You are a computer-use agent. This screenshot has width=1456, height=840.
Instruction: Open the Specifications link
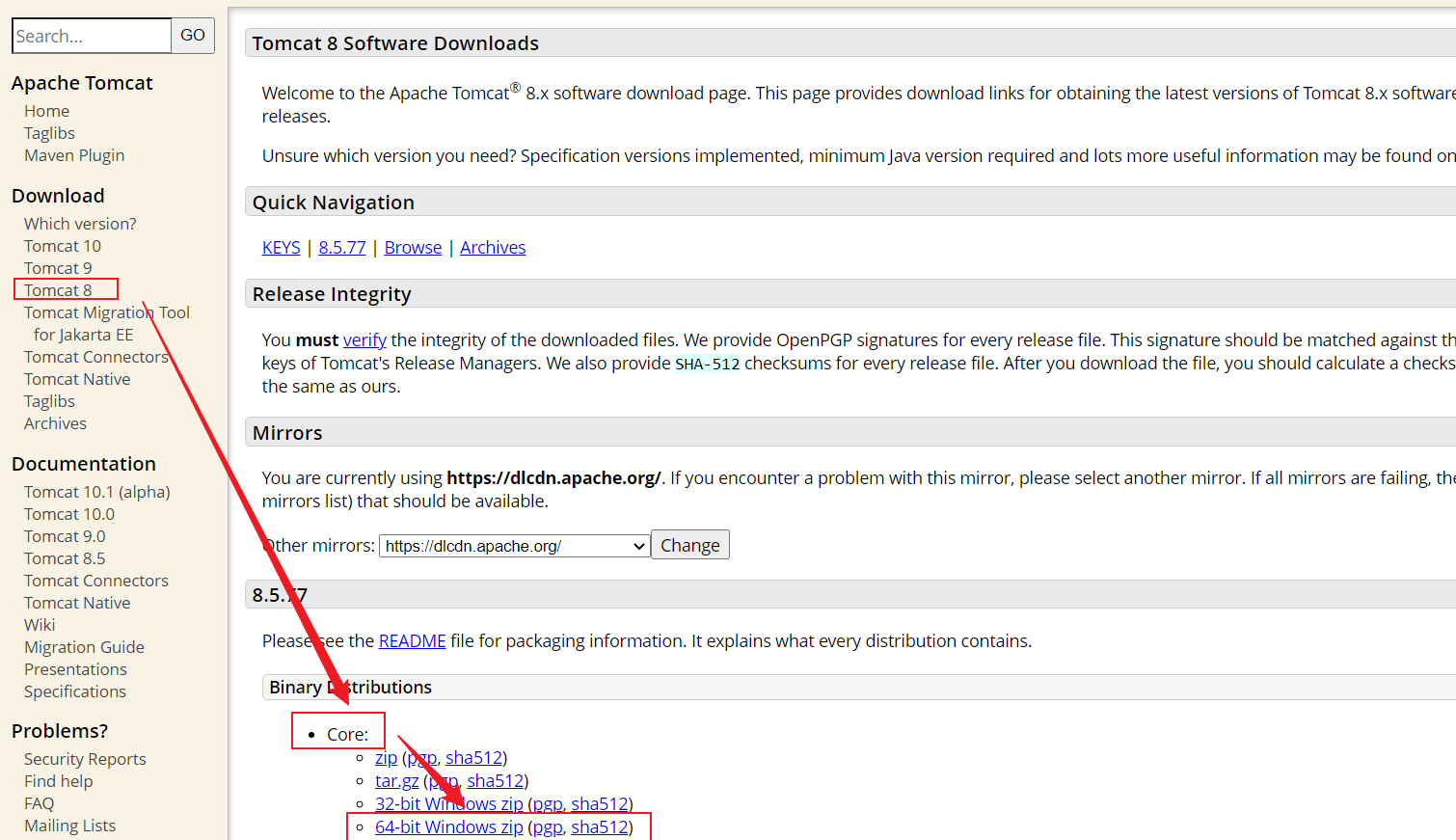pyautogui.click(x=75, y=691)
